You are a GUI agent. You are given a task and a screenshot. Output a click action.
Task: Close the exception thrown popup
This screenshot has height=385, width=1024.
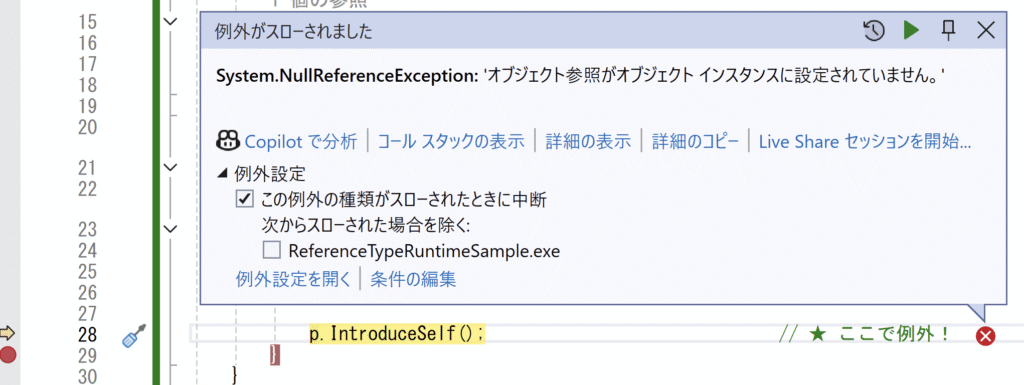click(985, 30)
